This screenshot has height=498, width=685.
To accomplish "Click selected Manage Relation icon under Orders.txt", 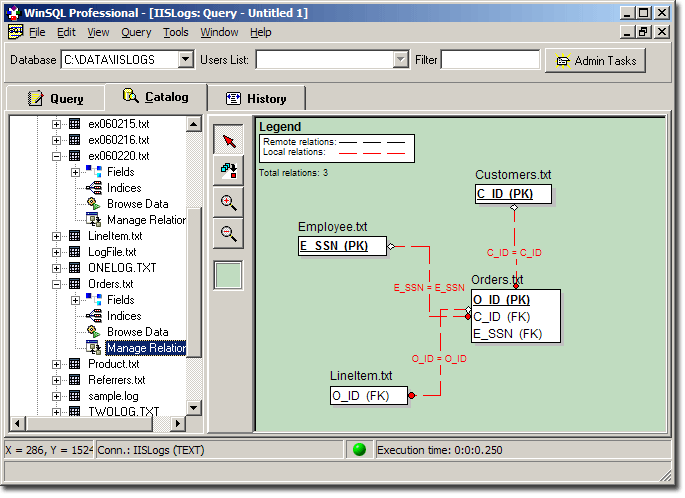I will click(94, 348).
